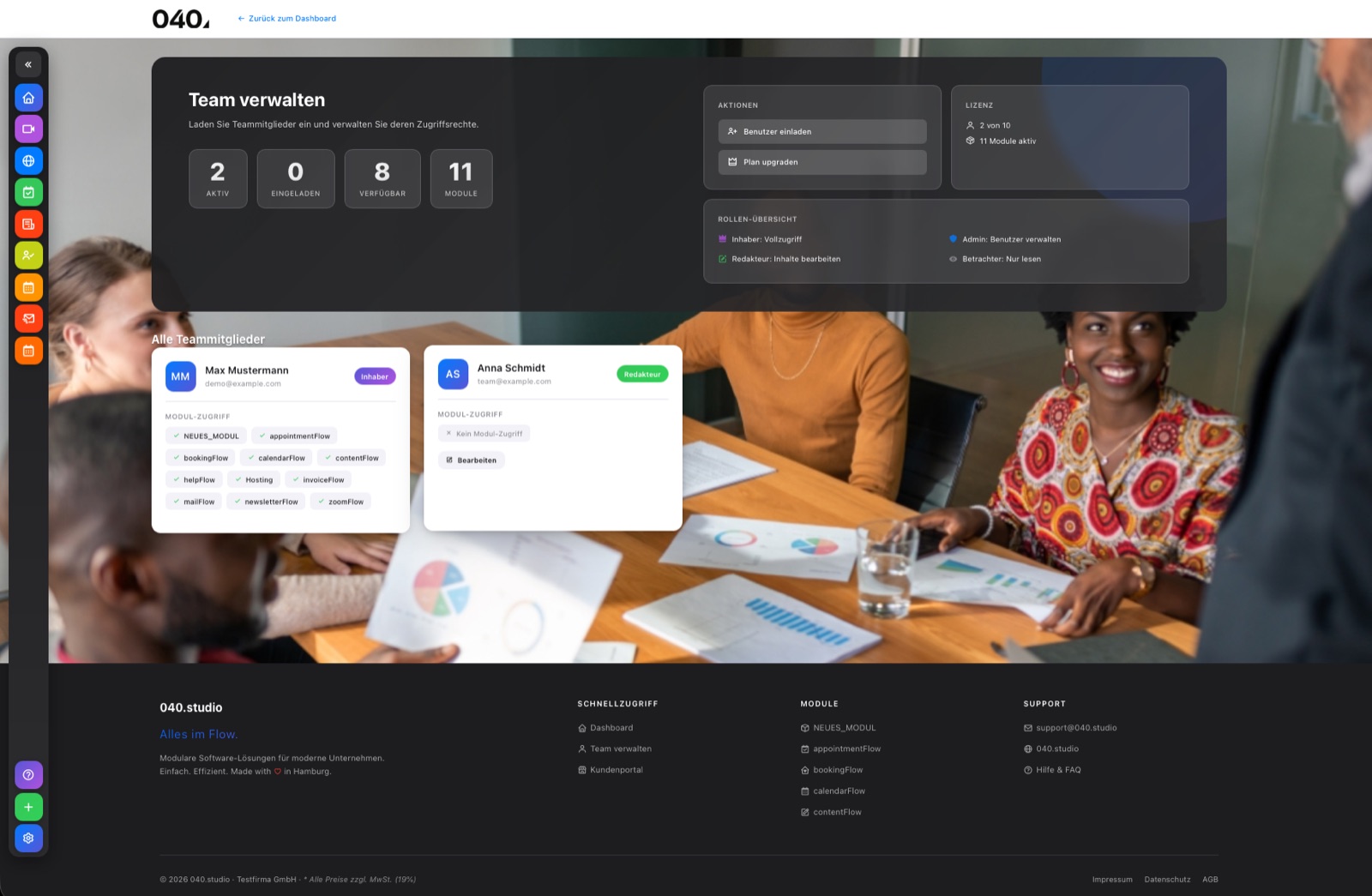Open the home icon in sidebar
The image size is (1372, 896).
click(28, 98)
